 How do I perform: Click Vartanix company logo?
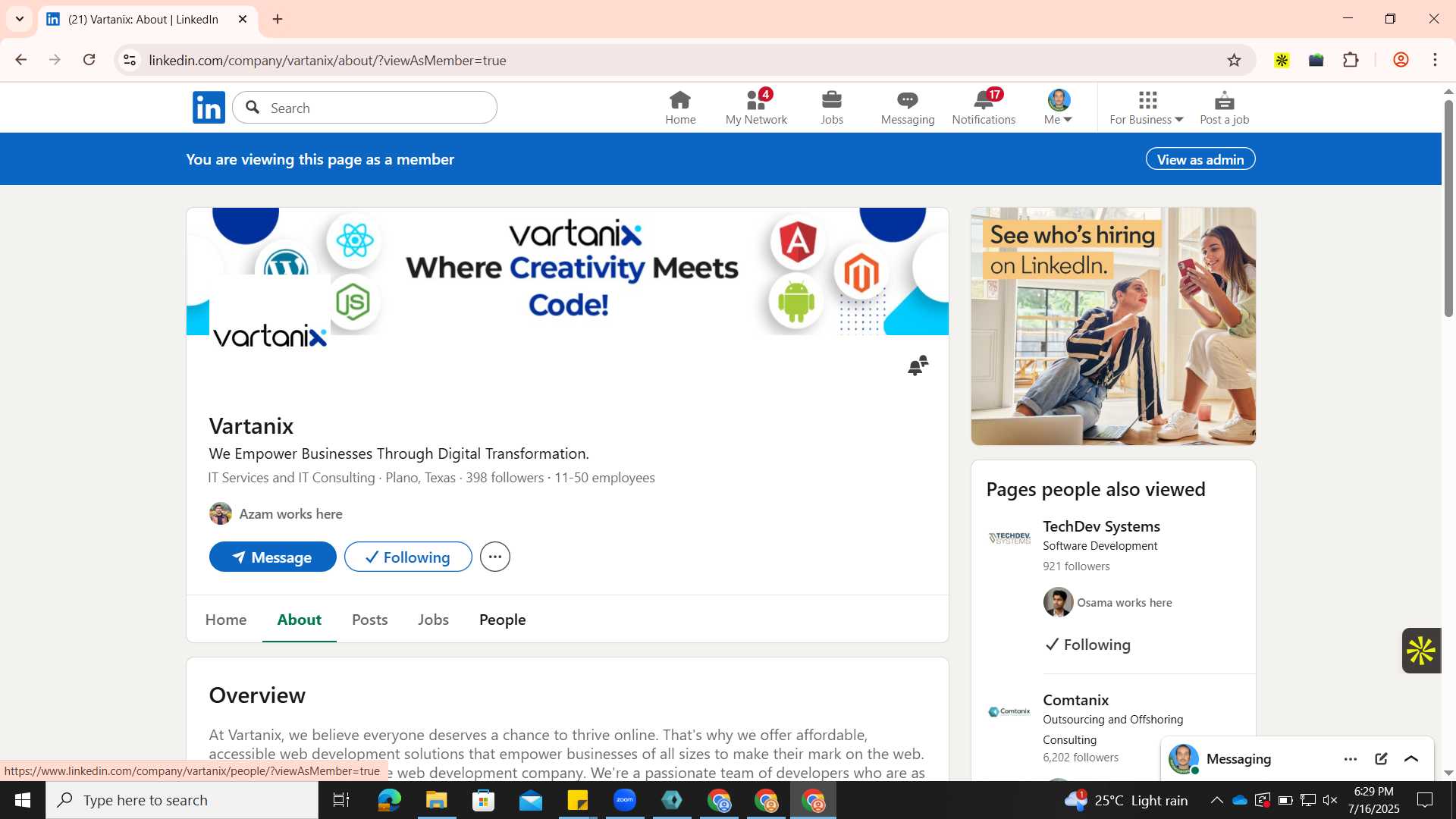[270, 335]
